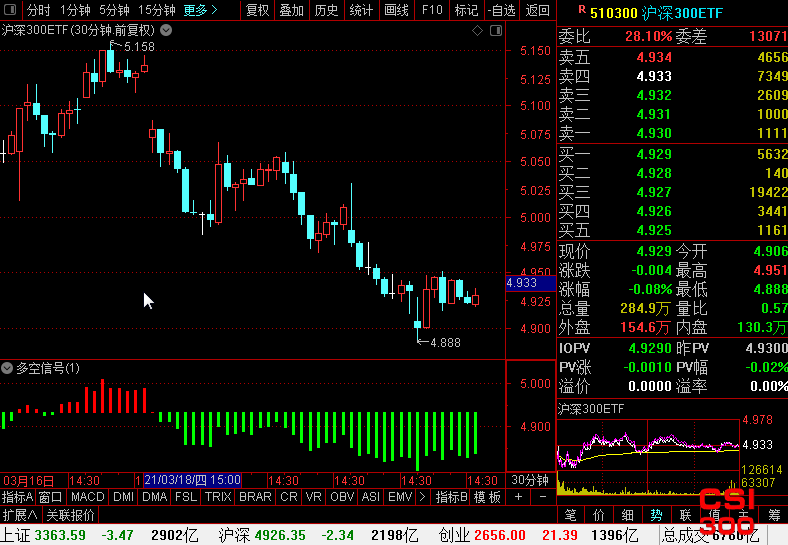Open F10 company info
The width and height of the screenshot is (788, 545).
pos(432,10)
